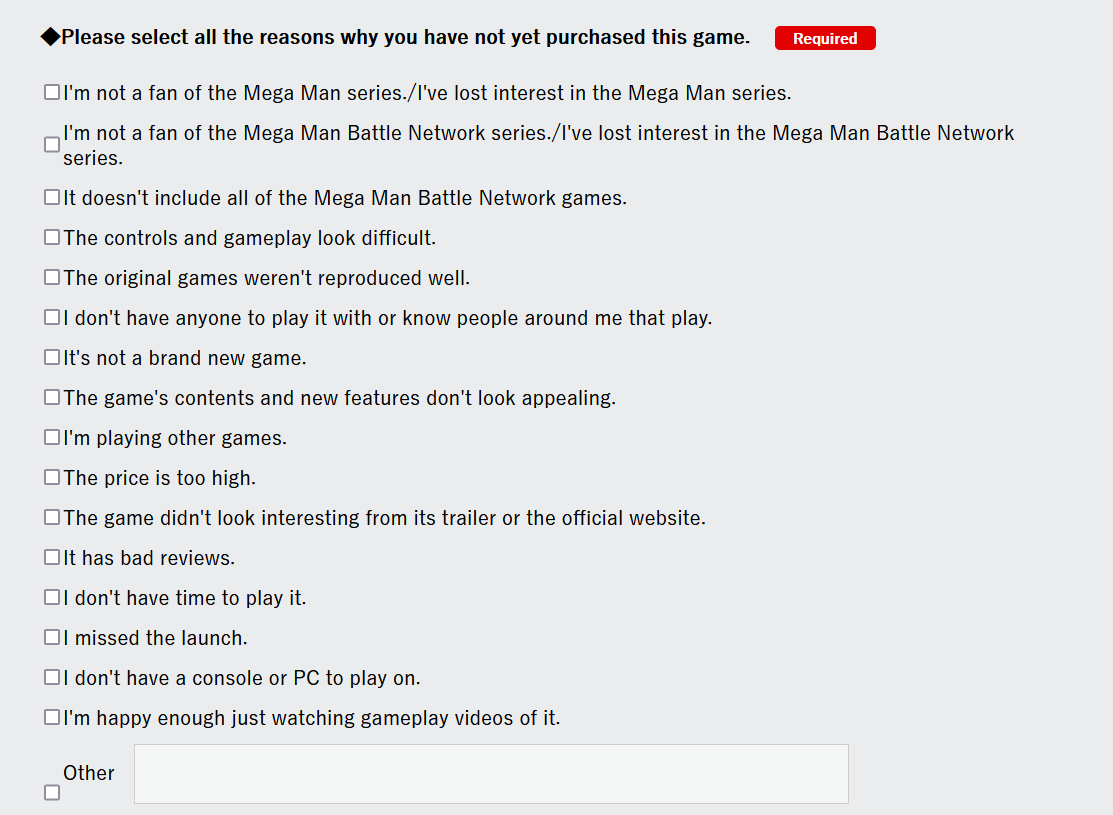
Task: Check "I'm not a fan of the Mega Man series"
Action: [x=52, y=92]
